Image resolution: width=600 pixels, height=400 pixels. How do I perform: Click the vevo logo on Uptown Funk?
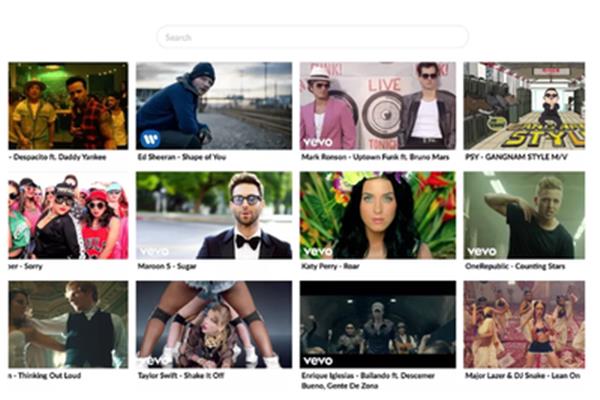318,143
